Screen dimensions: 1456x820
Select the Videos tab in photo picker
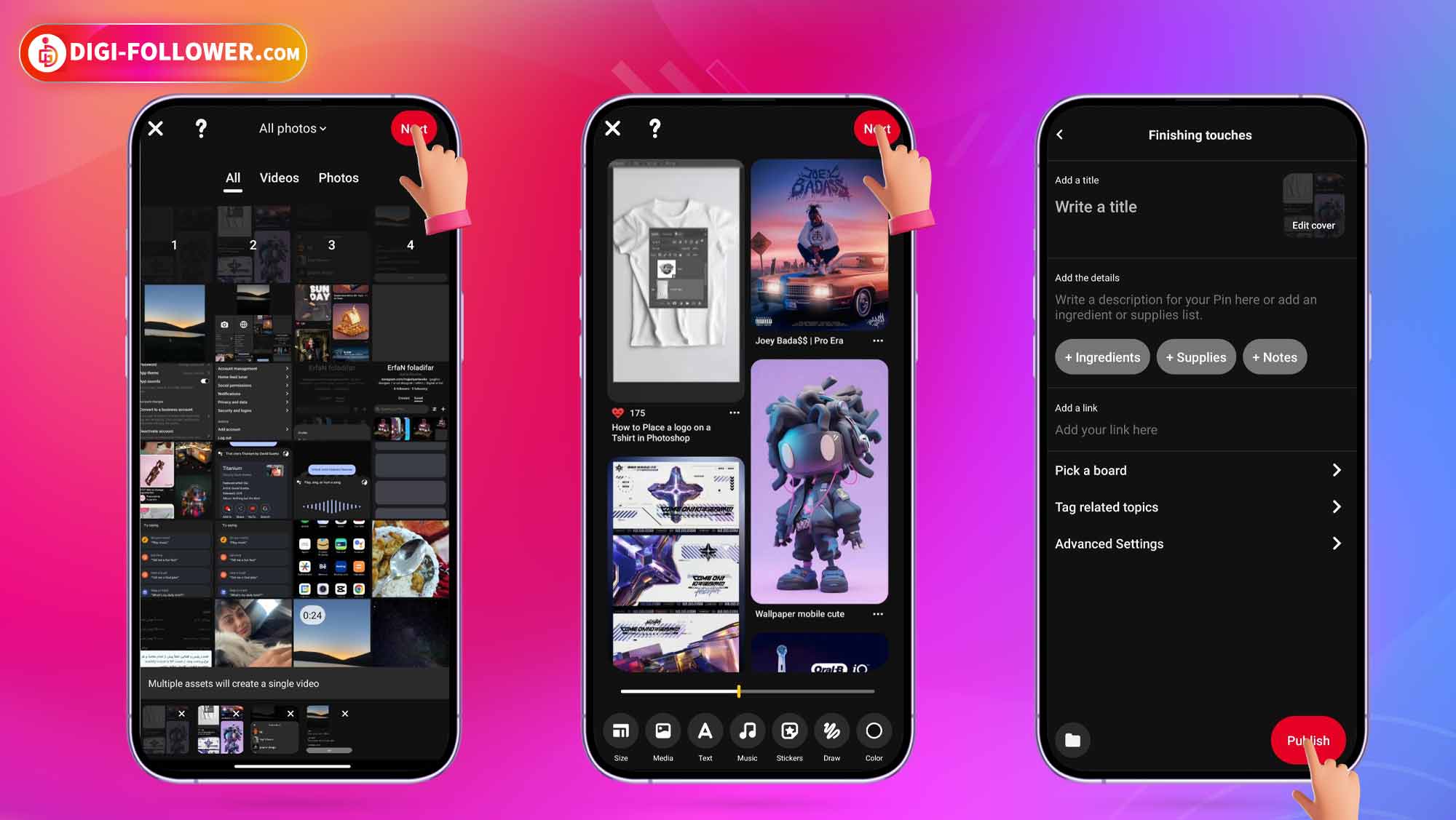[x=279, y=178]
